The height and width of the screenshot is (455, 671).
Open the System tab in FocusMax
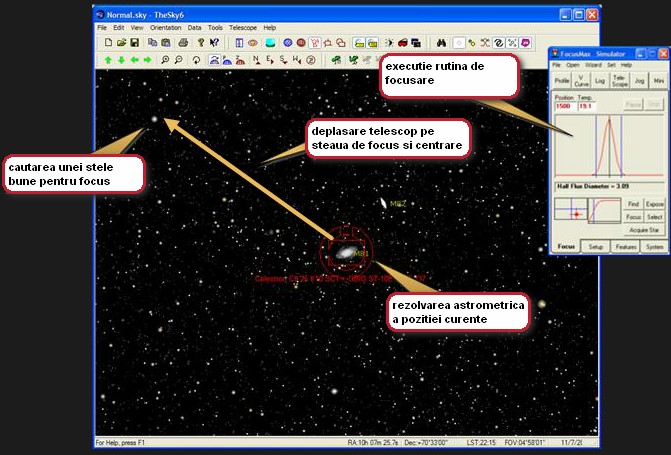click(654, 245)
